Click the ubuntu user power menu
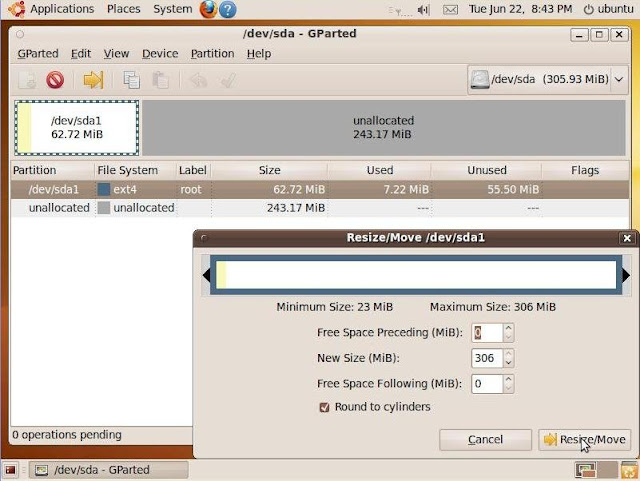The image size is (640, 481). [x=608, y=9]
